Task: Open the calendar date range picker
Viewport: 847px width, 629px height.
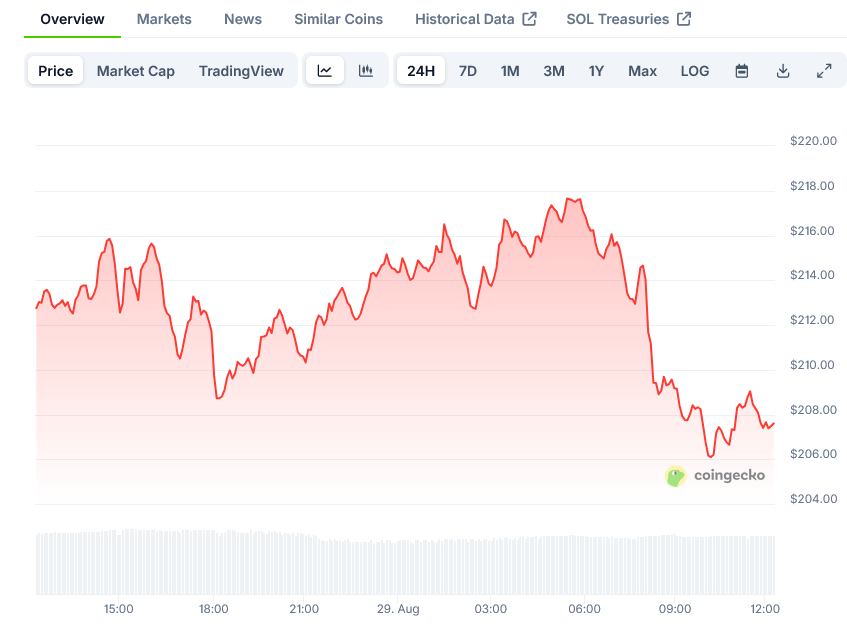Action: pyautogui.click(x=742, y=71)
